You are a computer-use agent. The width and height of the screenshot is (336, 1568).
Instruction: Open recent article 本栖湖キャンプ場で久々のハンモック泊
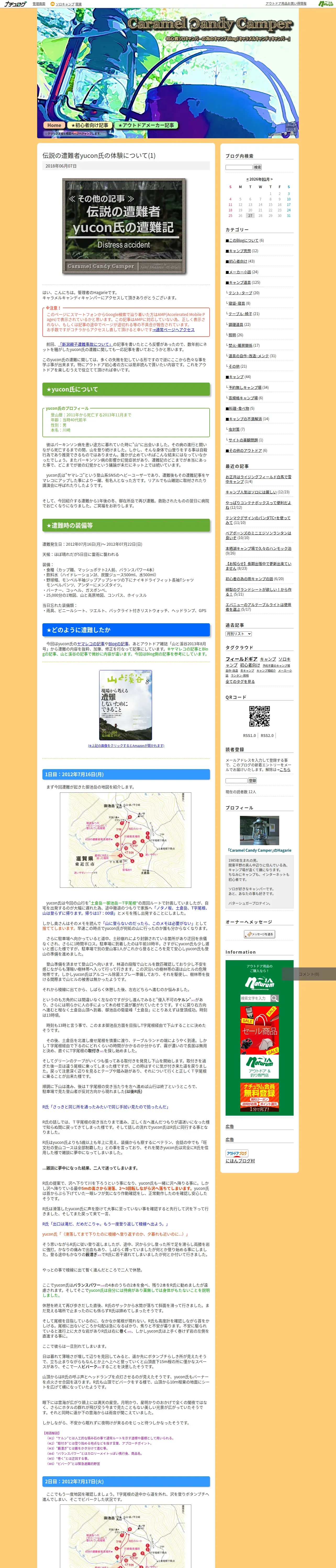pos(258,549)
